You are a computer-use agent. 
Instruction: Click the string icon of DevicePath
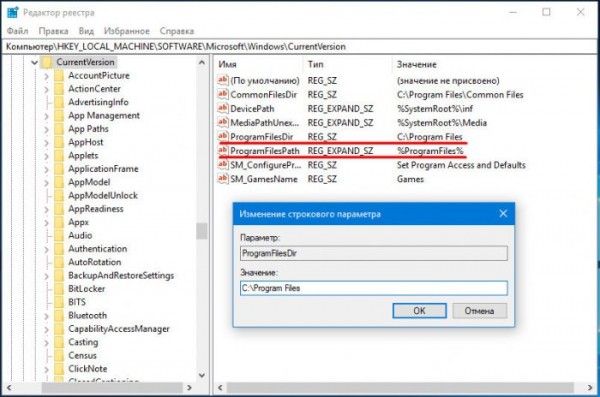coord(223,108)
